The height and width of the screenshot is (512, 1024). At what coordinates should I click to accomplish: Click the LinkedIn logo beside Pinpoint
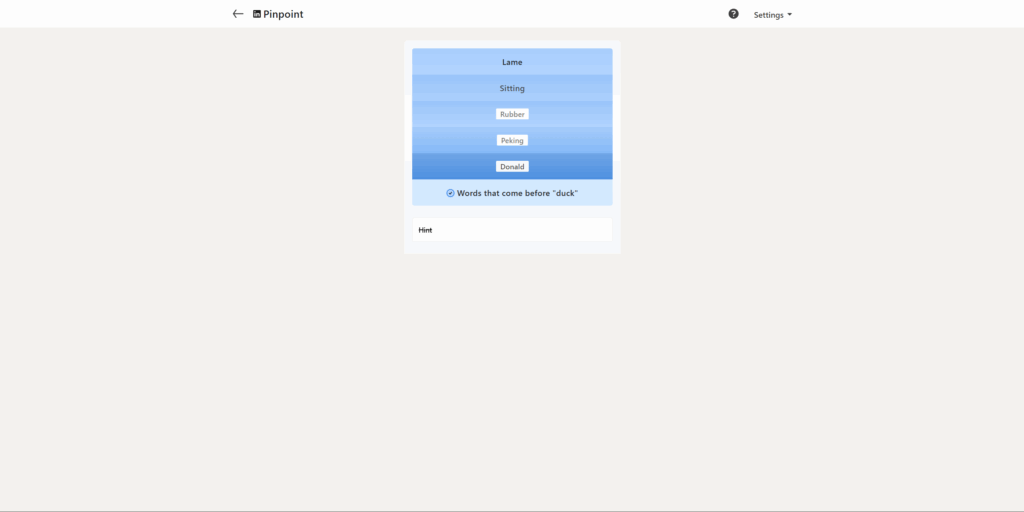click(257, 14)
